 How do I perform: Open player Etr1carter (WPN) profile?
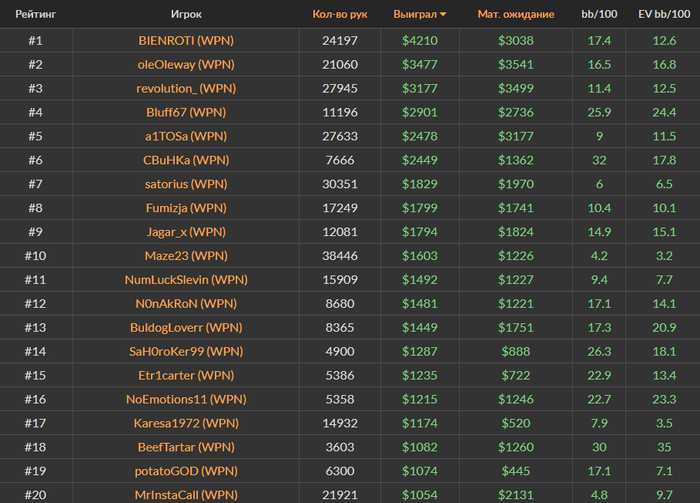click(x=186, y=375)
